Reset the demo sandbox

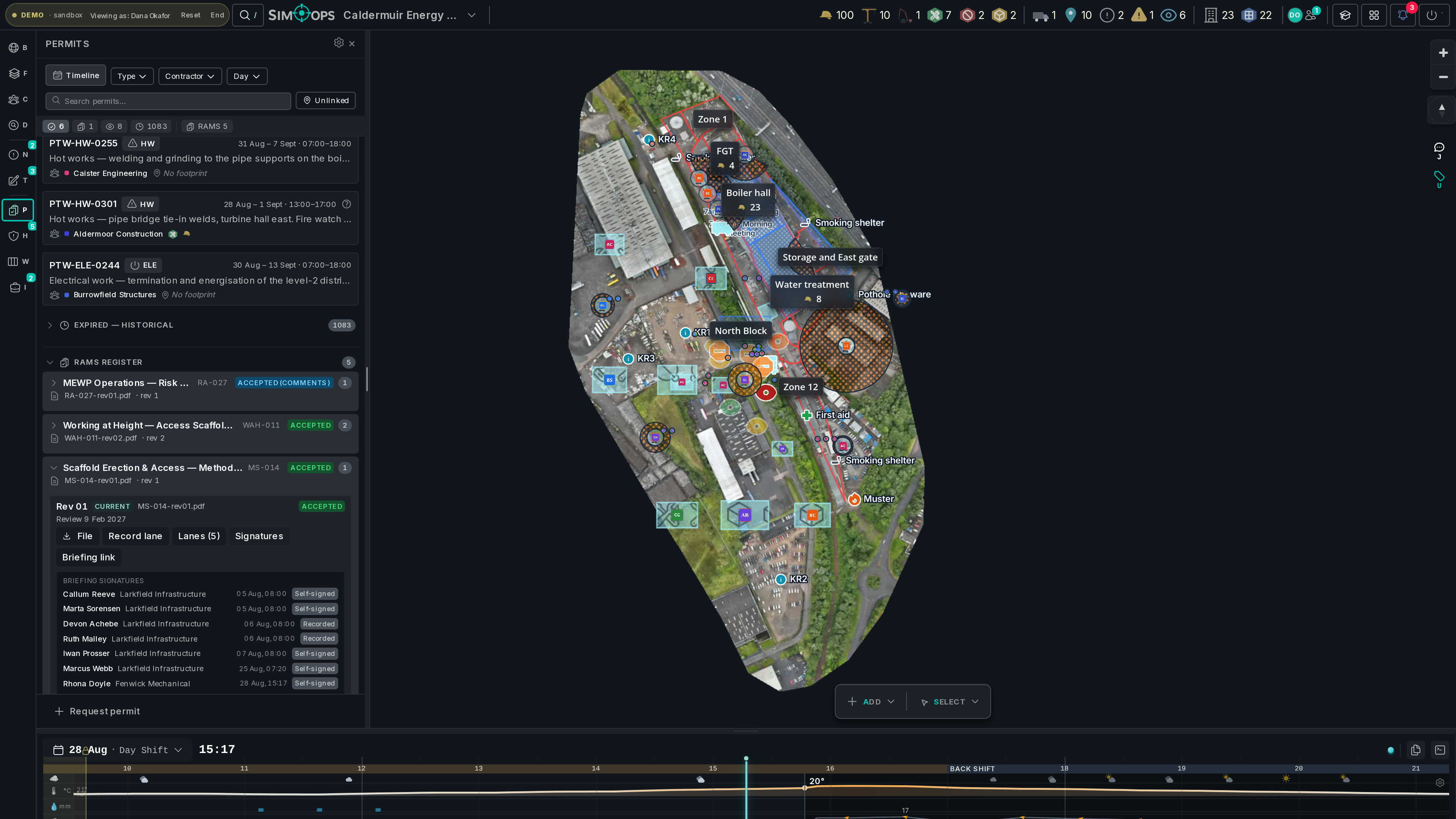[x=190, y=15]
